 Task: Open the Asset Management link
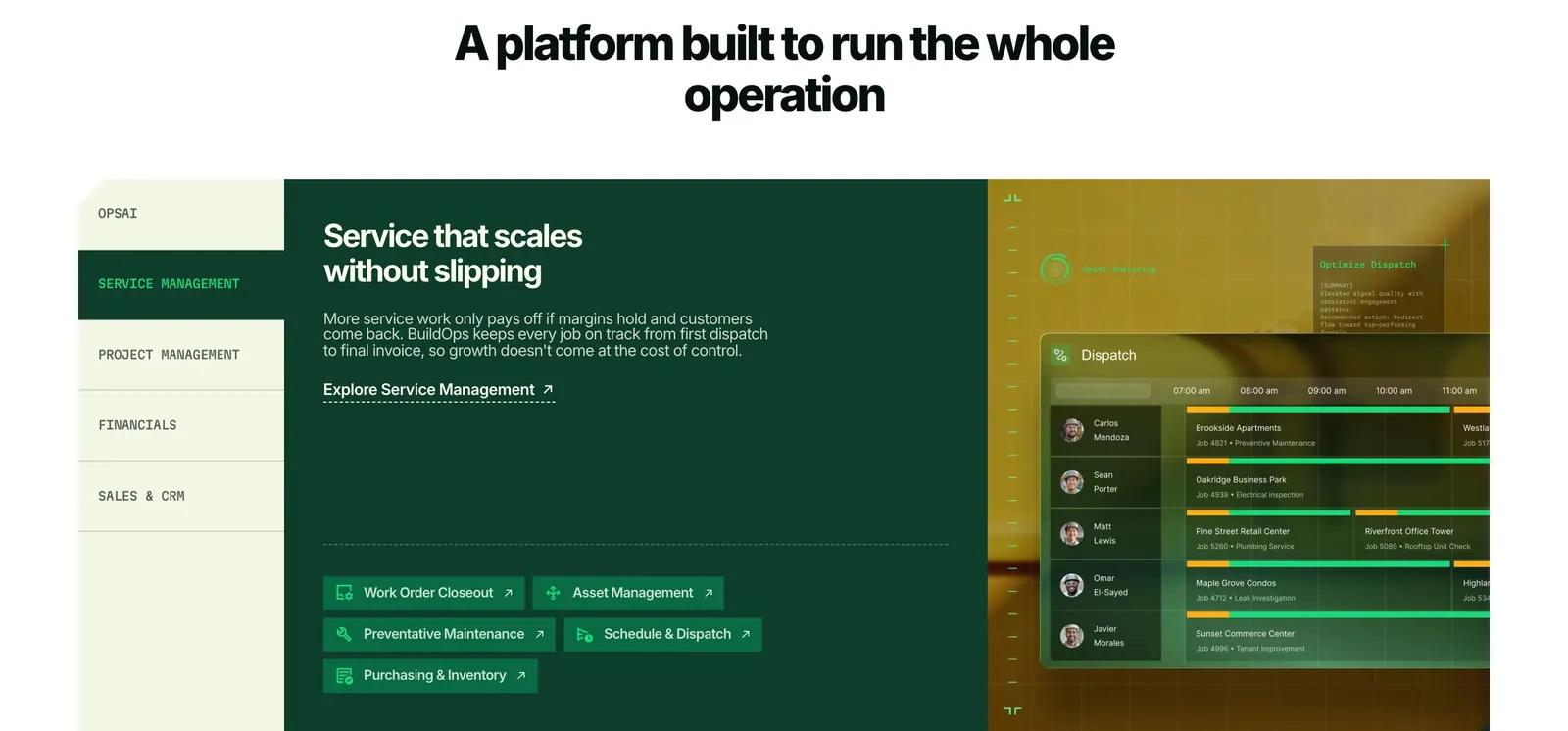[628, 593]
